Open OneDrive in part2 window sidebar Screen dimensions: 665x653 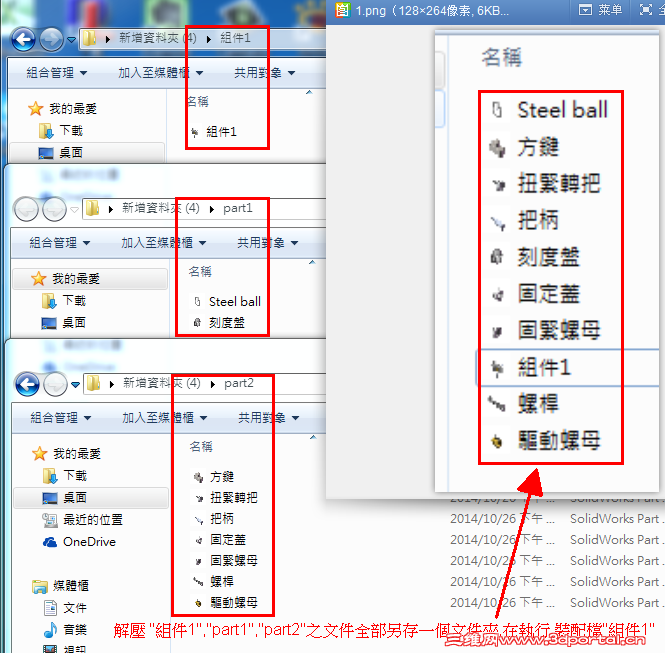pyautogui.click(x=79, y=542)
